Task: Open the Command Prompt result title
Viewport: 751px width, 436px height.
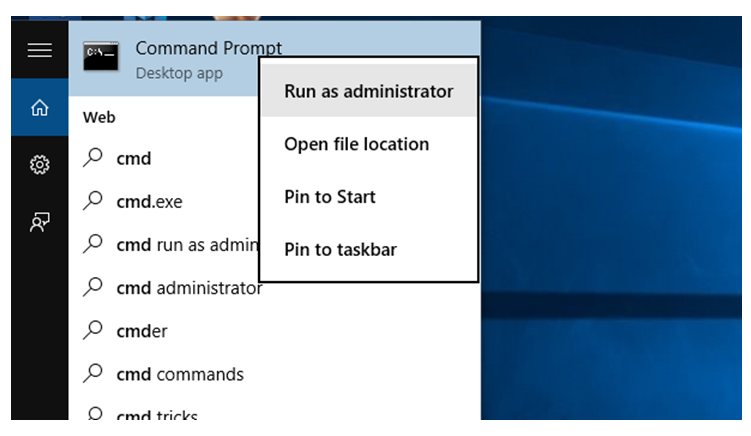Action: pyautogui.click(x=208, y=48)
